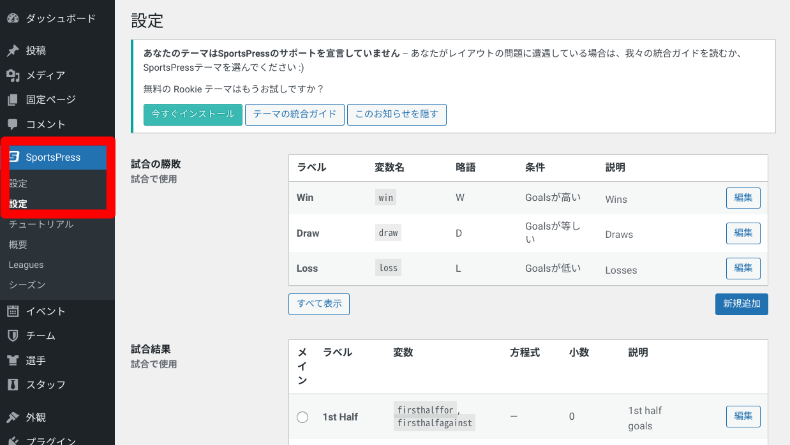Open Leagues submenu item
Image resolution: width=790 pixels, height=445 pixels.
[26, 265]
